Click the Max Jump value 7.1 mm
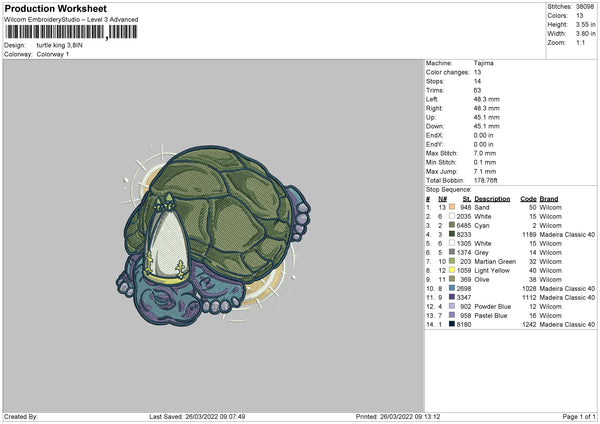 pyautogui.click(x=485, y=171)
